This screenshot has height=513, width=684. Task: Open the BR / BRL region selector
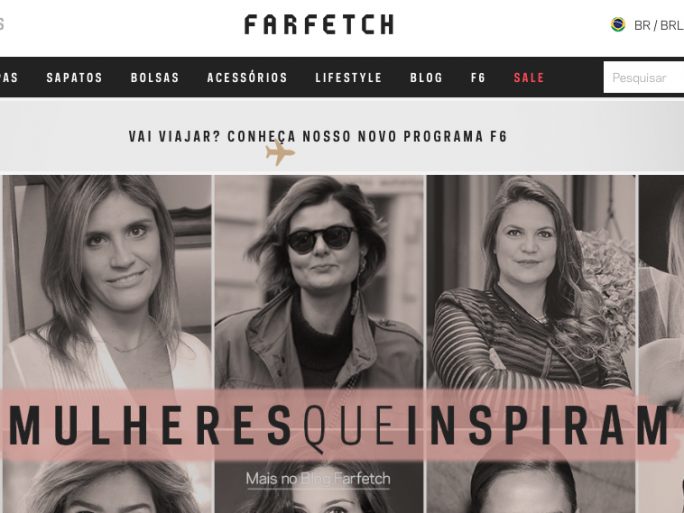[658, 25]
